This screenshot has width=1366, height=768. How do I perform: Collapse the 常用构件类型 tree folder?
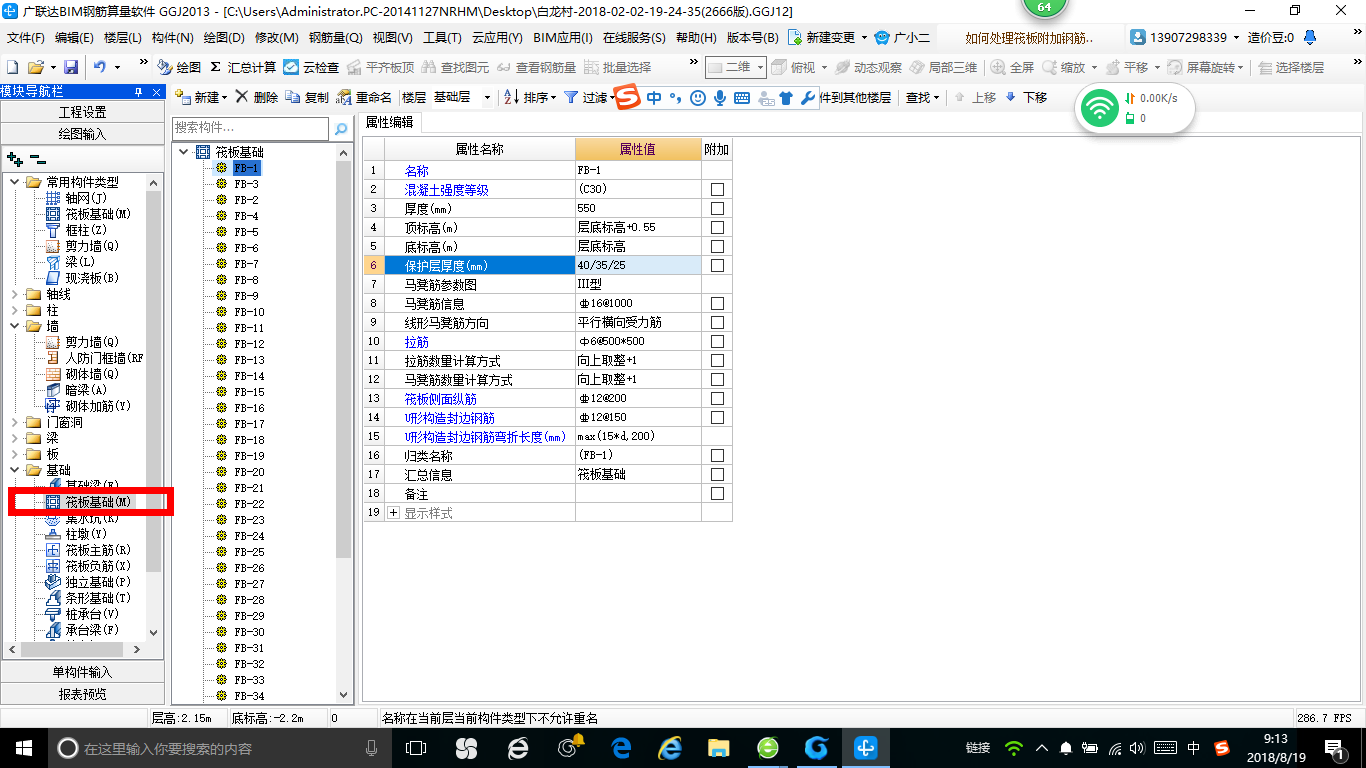(x=15, y=182)
